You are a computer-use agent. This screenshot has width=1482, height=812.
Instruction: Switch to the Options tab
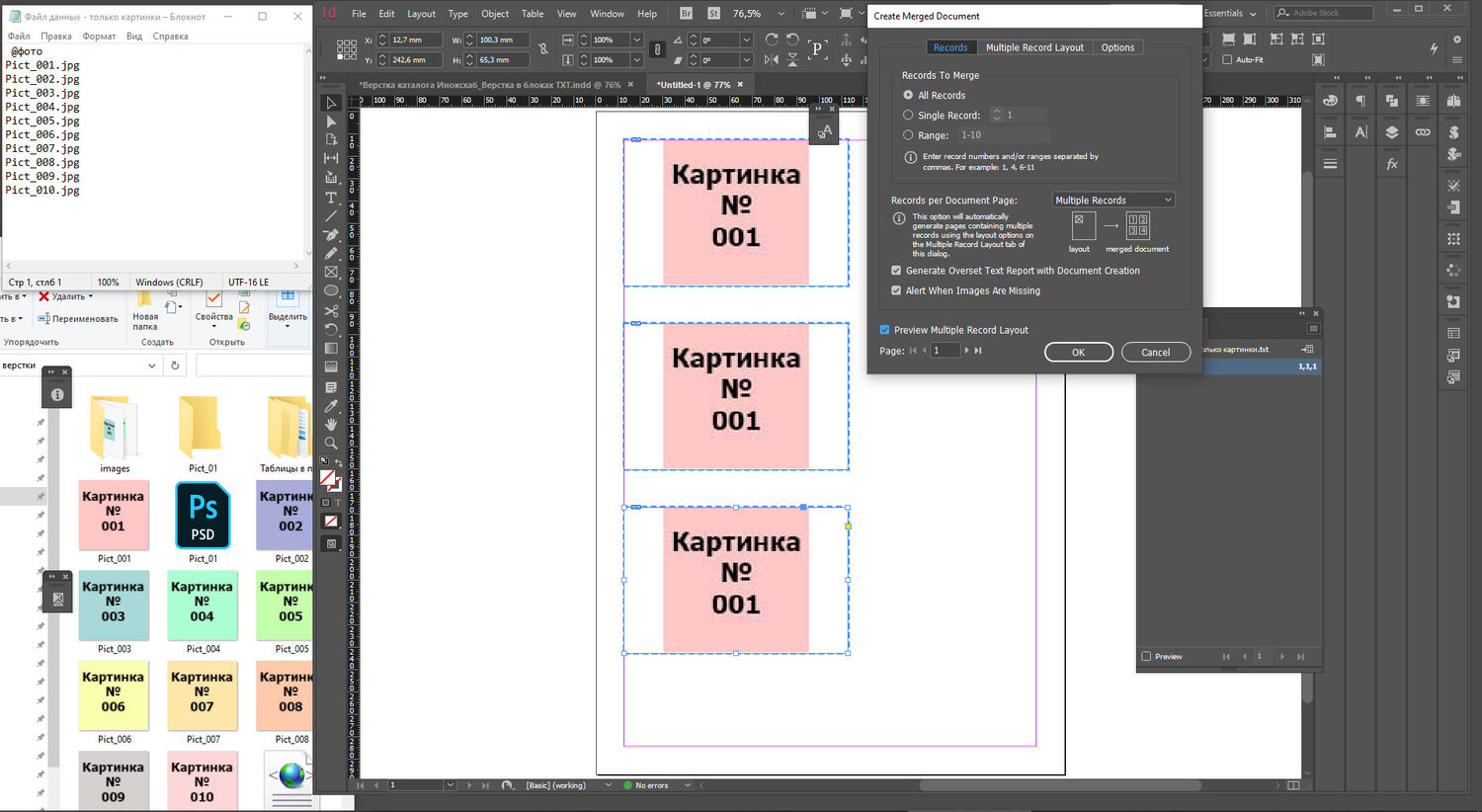click(1117, 47)
